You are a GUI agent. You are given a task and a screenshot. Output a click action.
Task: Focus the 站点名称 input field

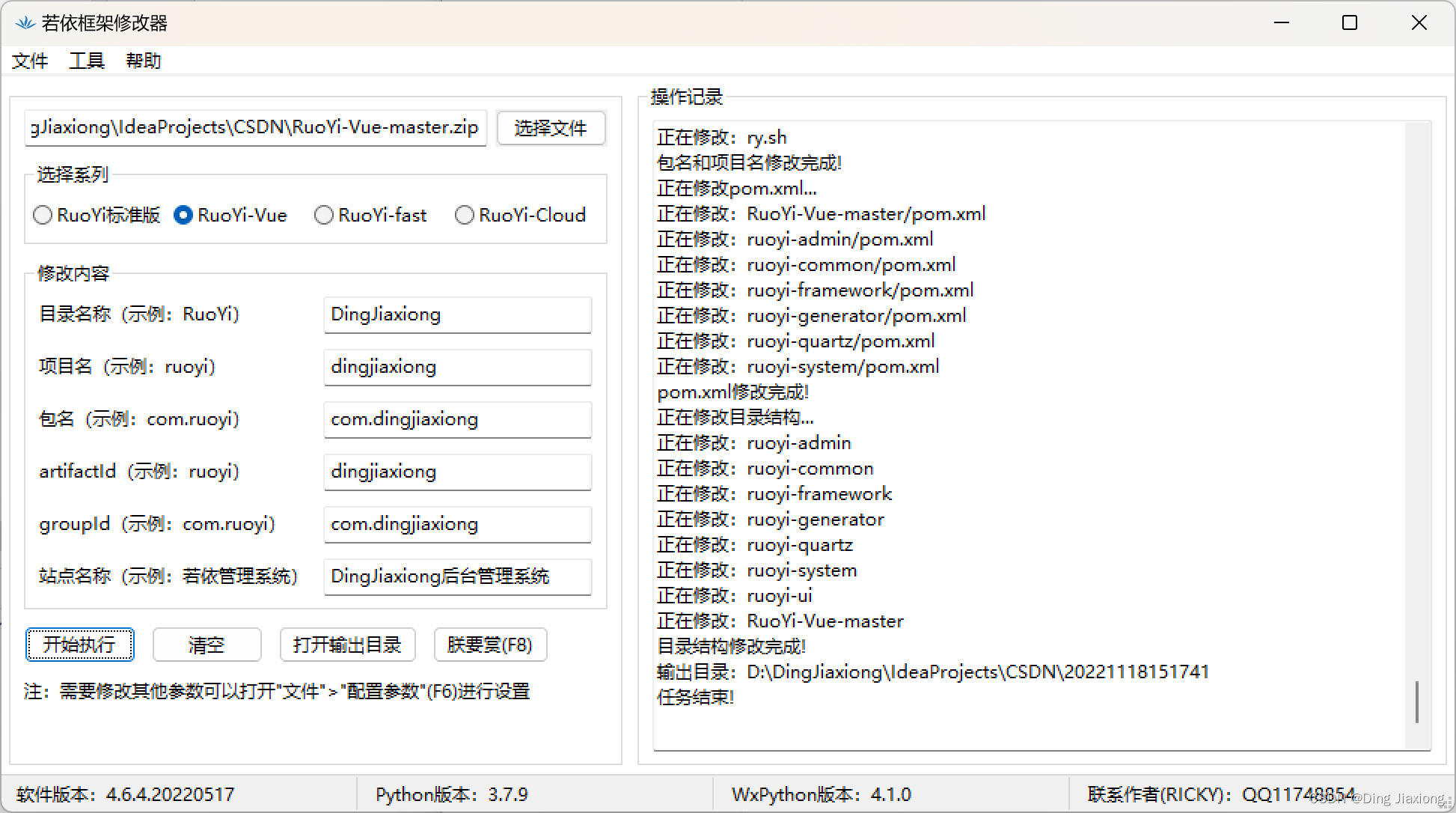(457, 577)
